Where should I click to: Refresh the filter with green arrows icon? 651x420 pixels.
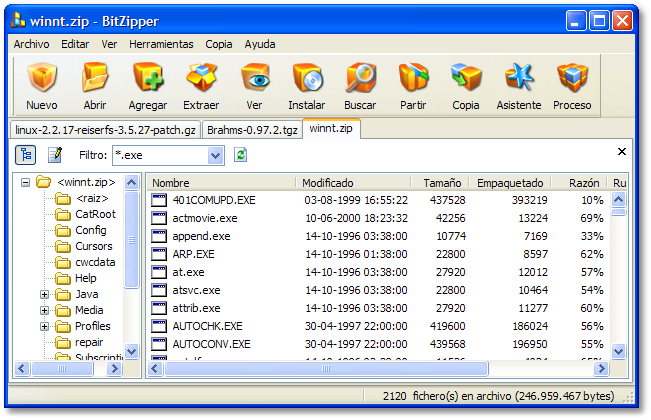click(240, 155)
